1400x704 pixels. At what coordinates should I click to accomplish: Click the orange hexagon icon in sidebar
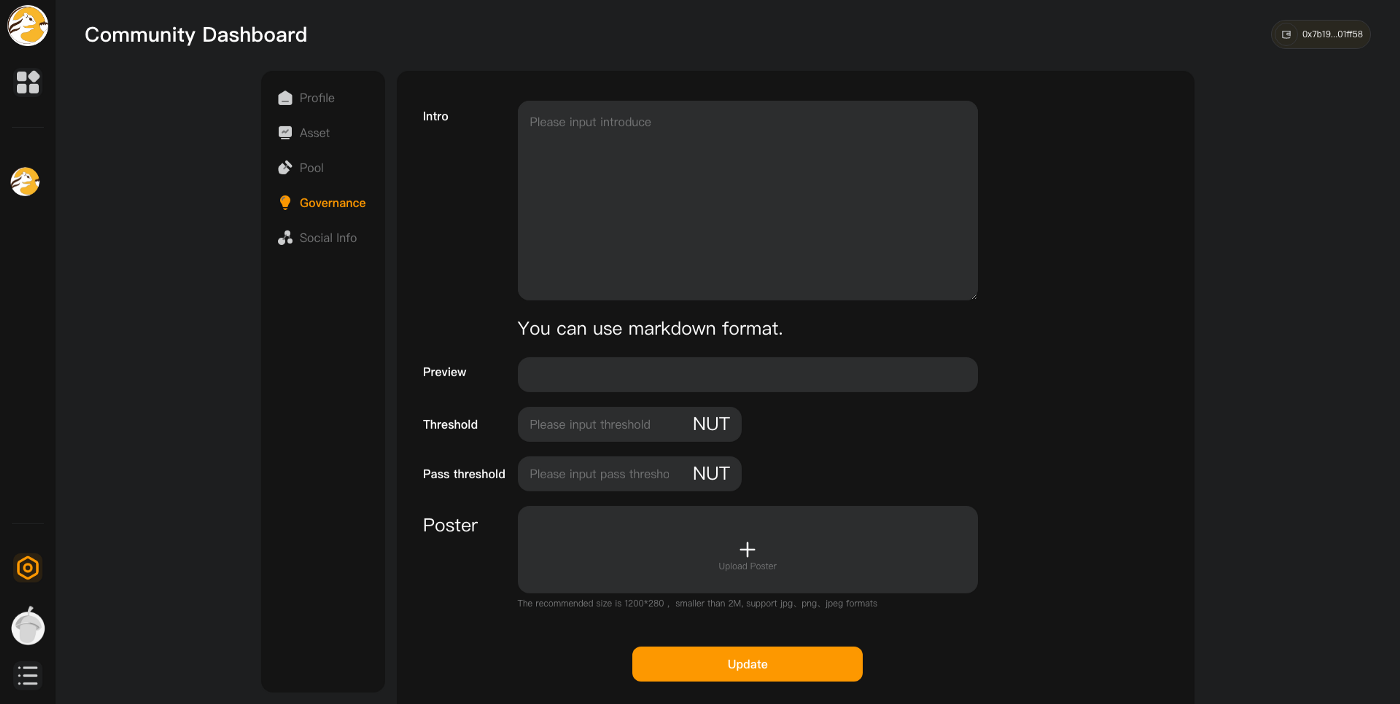tap(28, 568)
